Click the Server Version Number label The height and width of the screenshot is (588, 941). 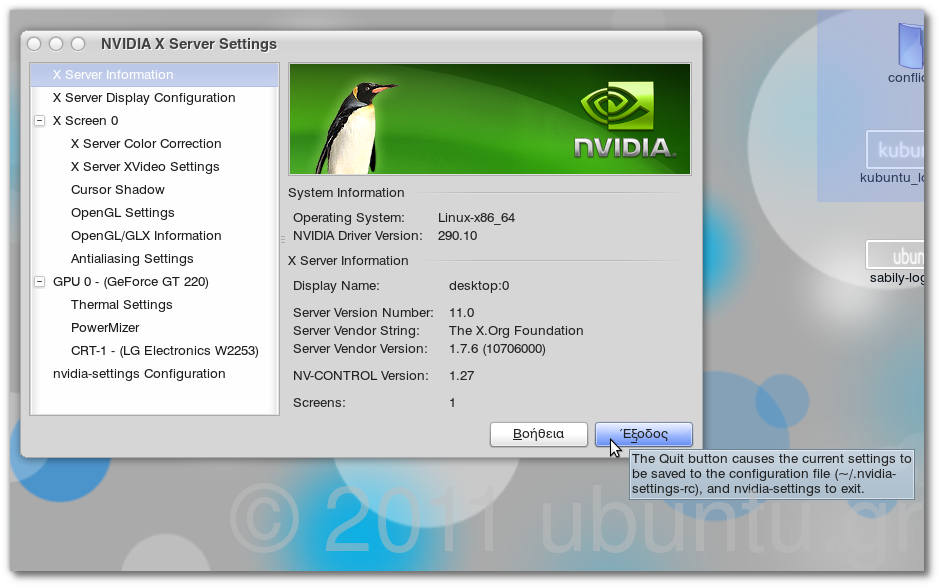pos(363,313)
